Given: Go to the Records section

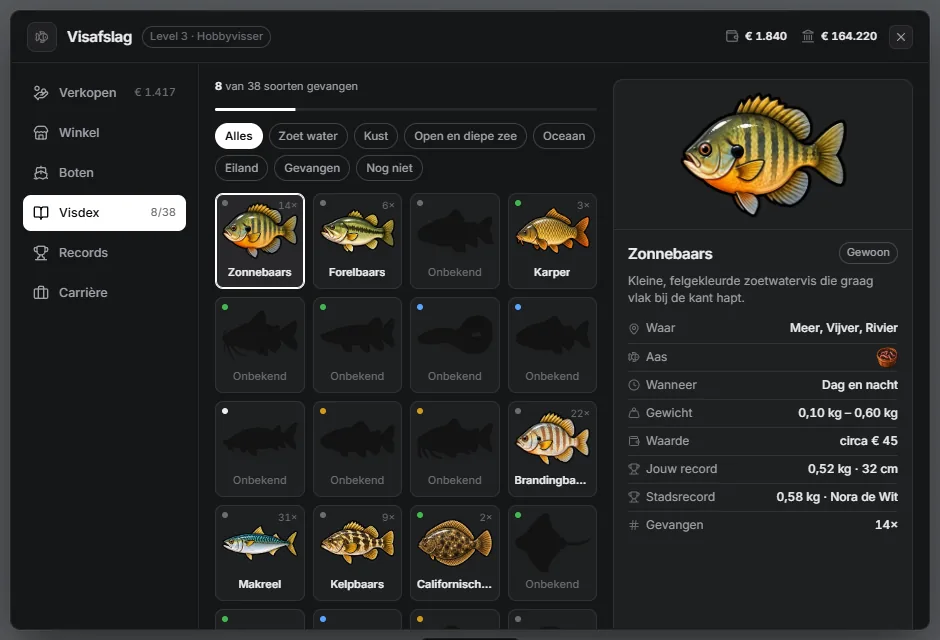Looking at the screenshot, I should [x=104, y=253].
